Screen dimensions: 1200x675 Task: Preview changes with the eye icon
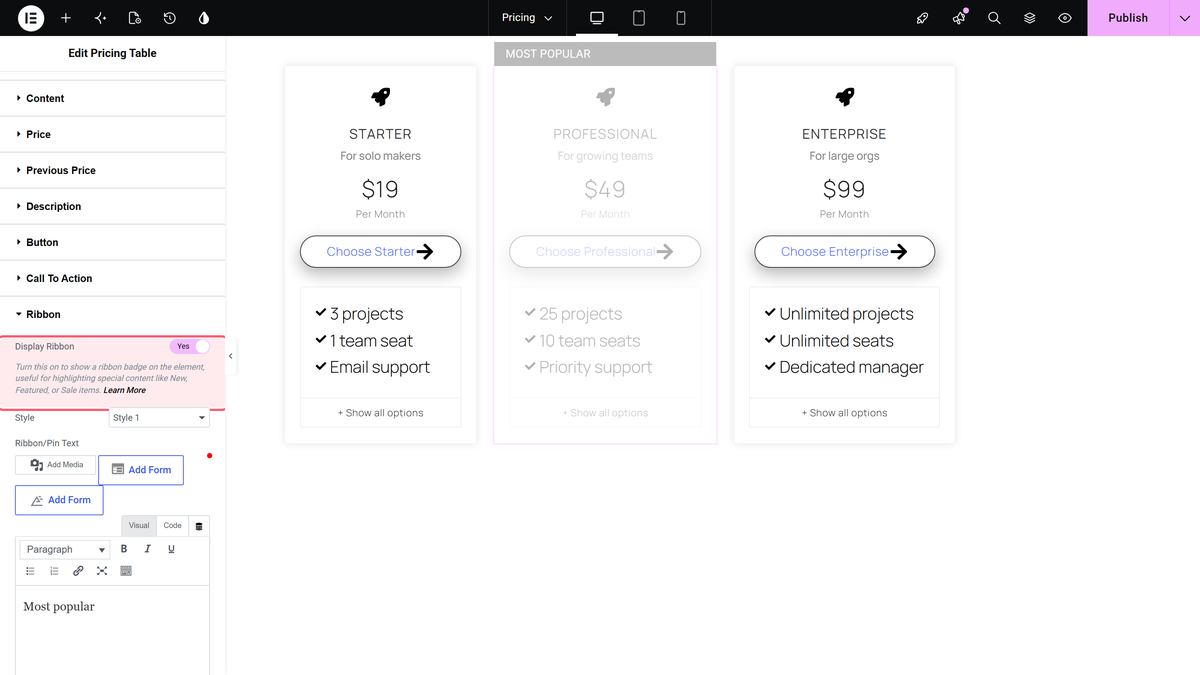point(1065,18)
